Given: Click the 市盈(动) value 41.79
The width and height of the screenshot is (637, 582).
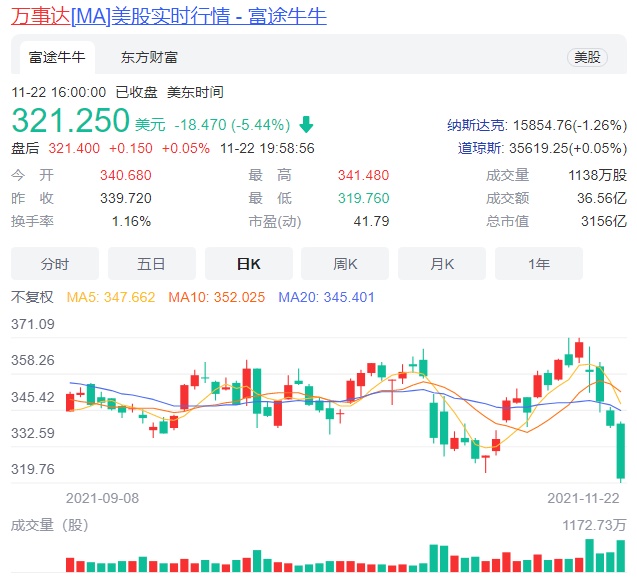Looking at the screenshot, I should [x=371, y=221].
